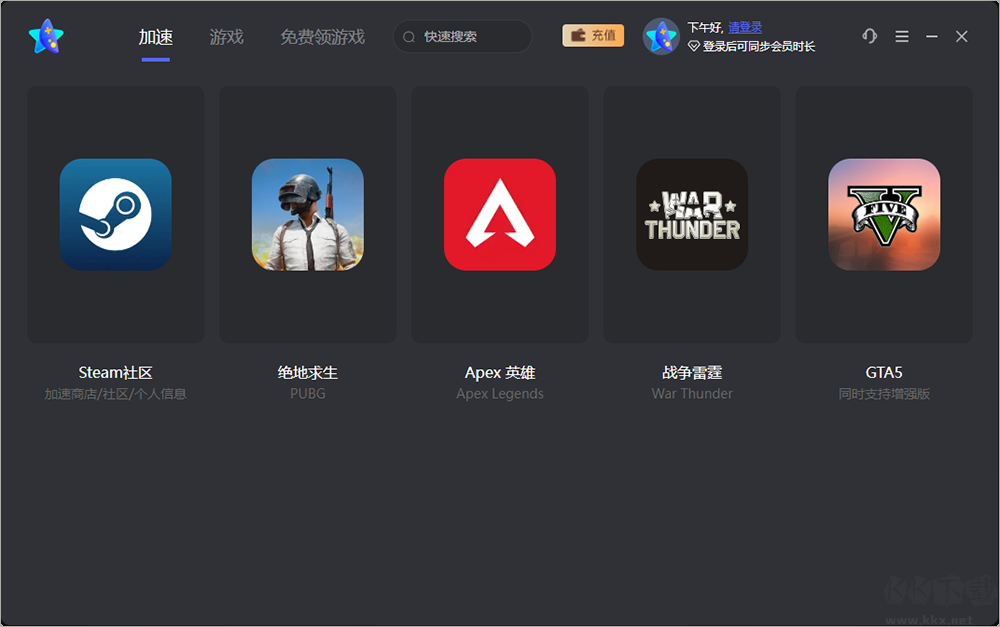Open the 免费领游戏 tab

point(323,37)
